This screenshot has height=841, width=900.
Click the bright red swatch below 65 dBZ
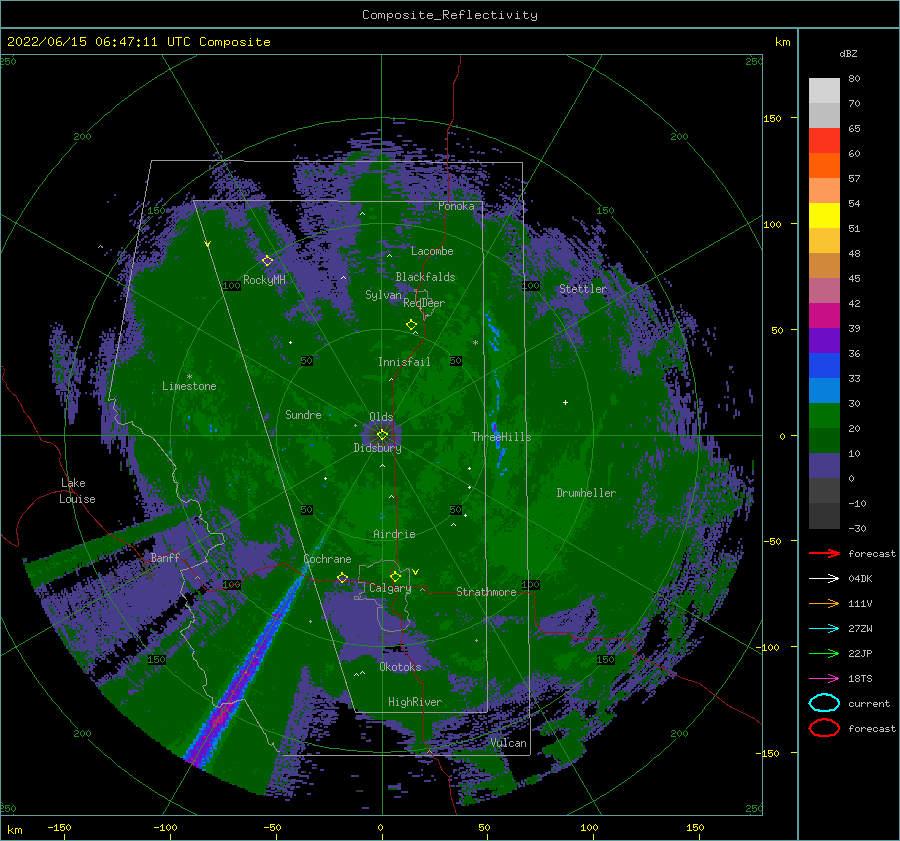coord(824,141)
